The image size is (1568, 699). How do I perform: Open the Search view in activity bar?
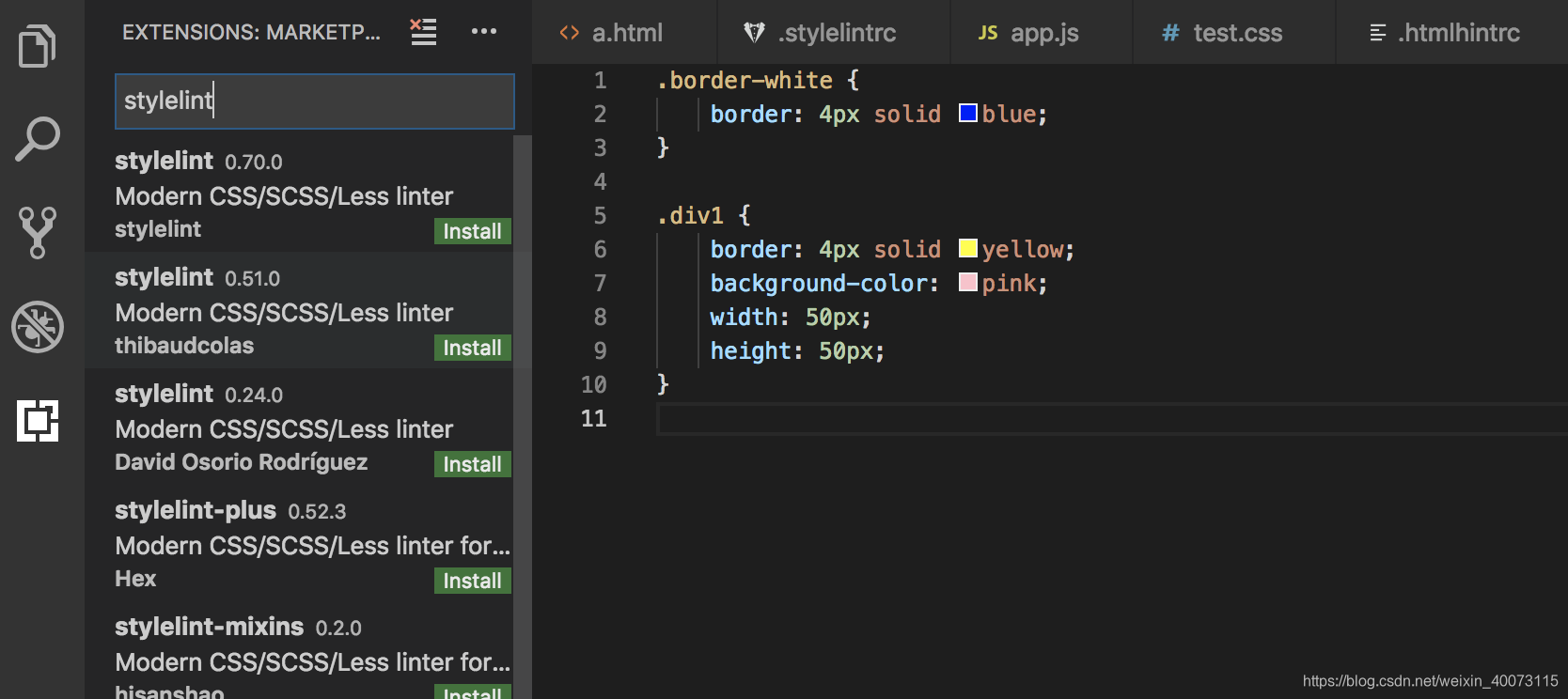(38, 139)
